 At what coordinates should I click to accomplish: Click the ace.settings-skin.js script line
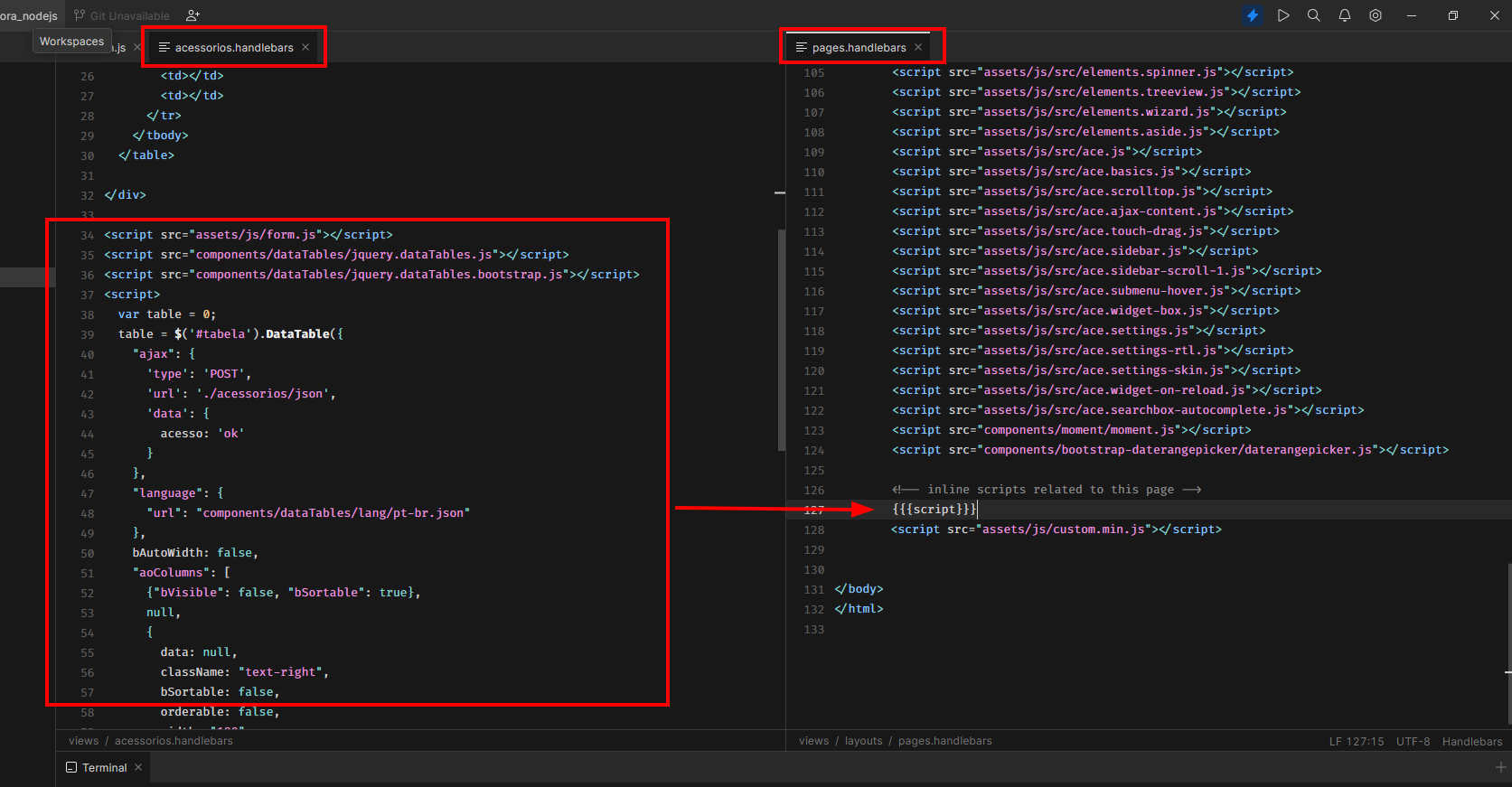point(1096,370)
